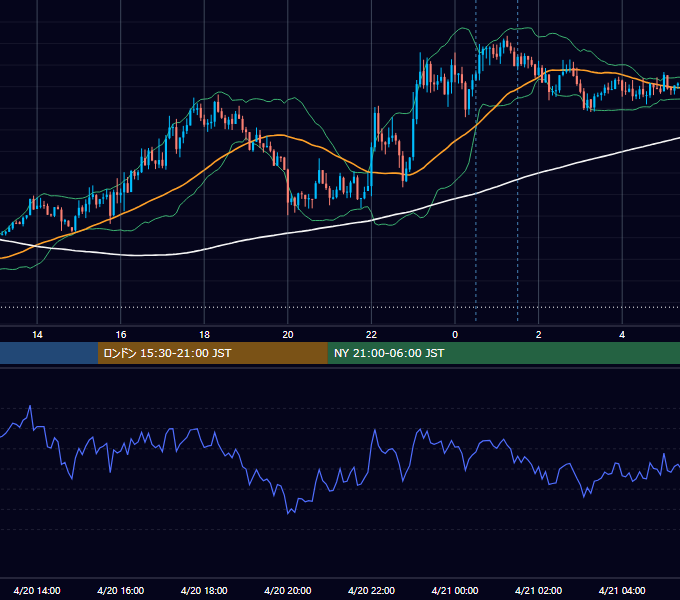Click the 4/20 14:00 date label

coord(37,590)
